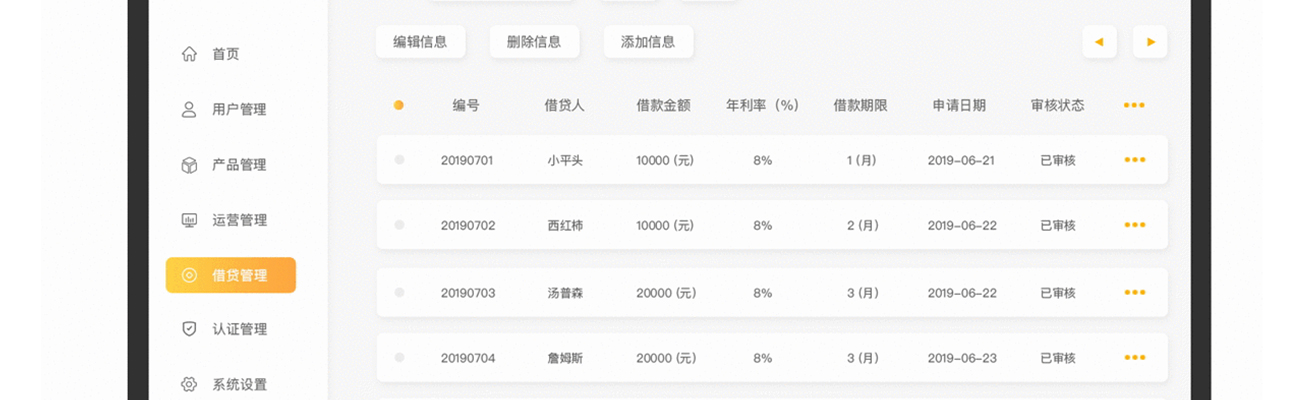Image resolution: width=1300 pixels, height=400 pixels.
Task: Click borrower name 詹姆斯
Action: click(565, 357)
